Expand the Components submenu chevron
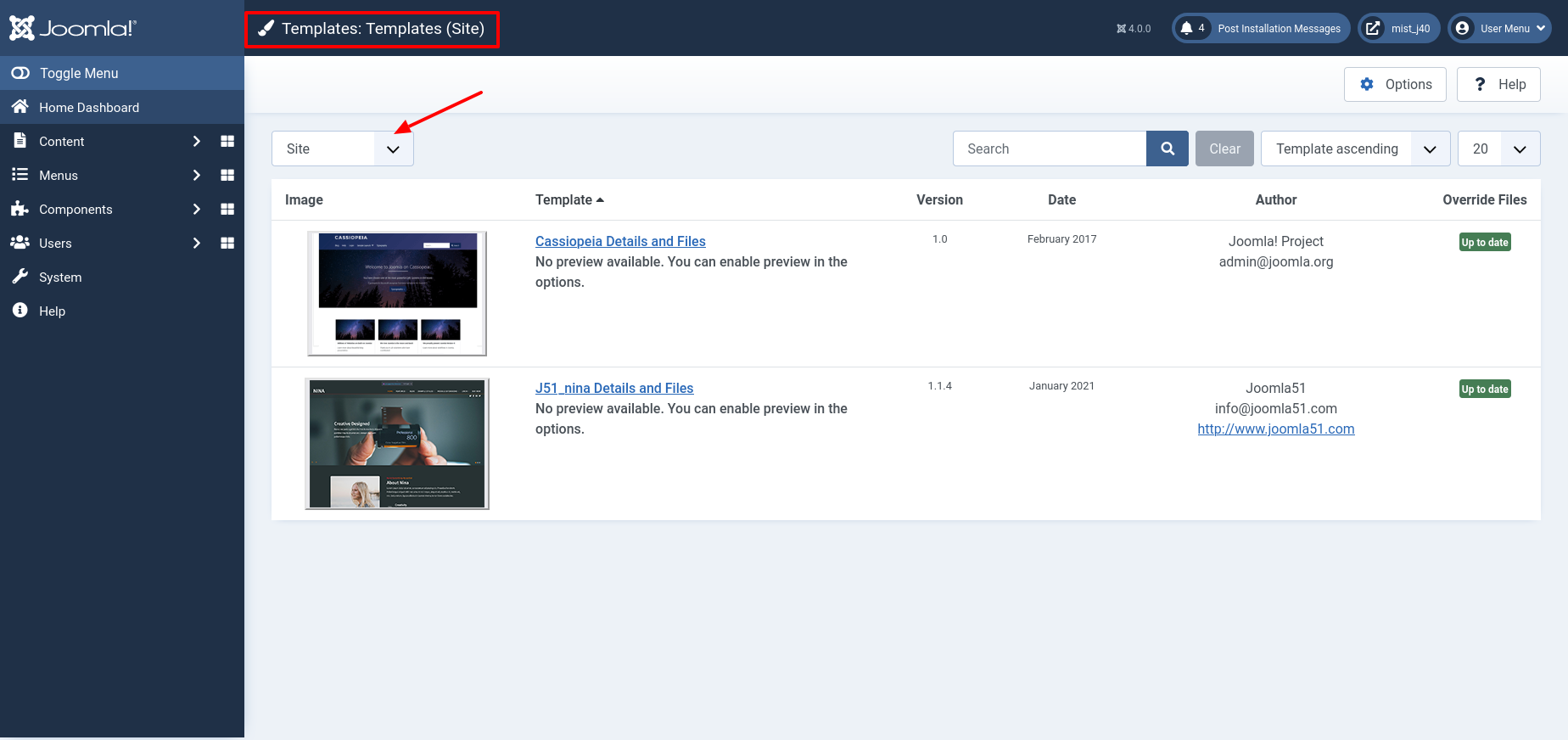The image size is (1568, 740). coord(197,209)
